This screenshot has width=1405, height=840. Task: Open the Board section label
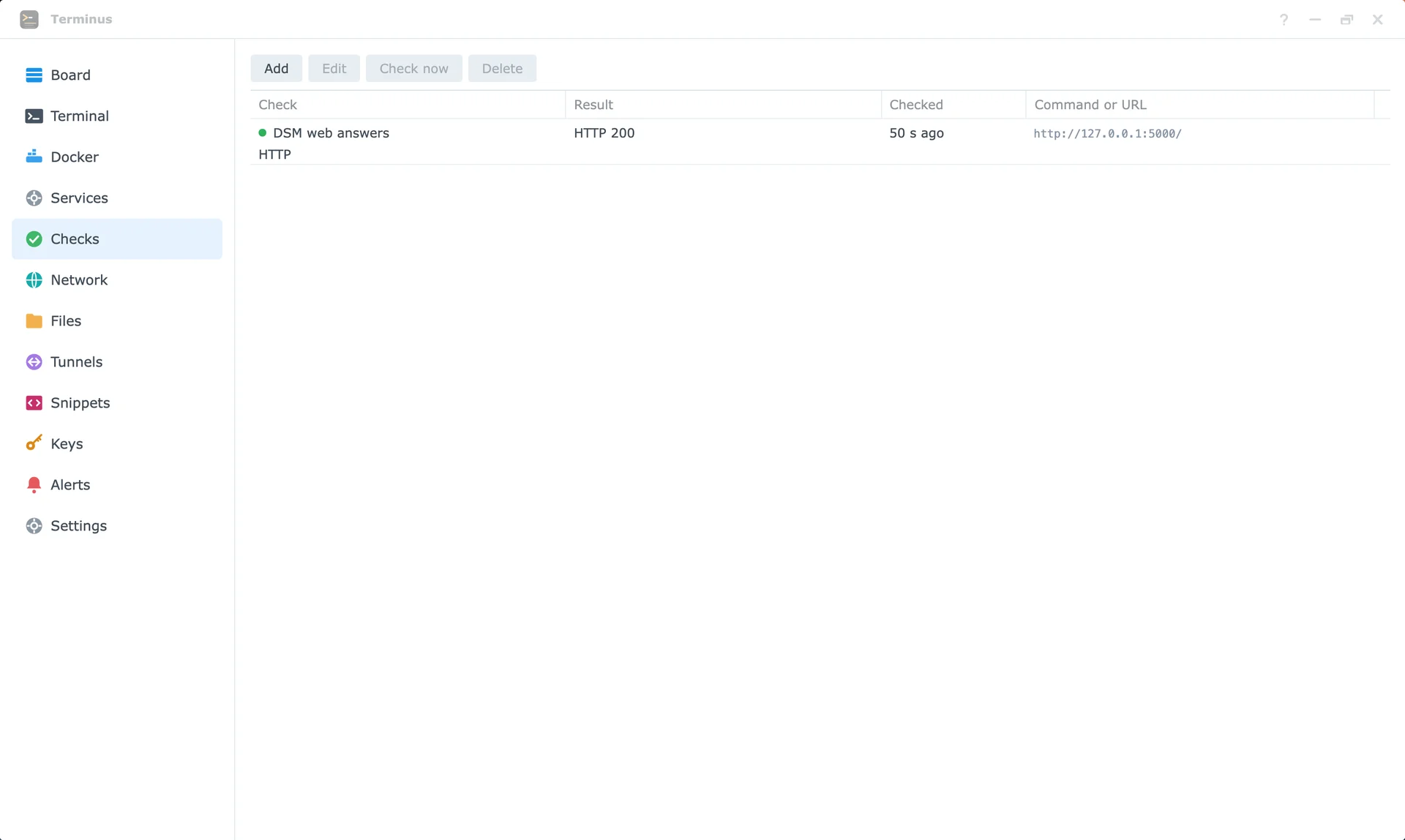coord(70,75)
